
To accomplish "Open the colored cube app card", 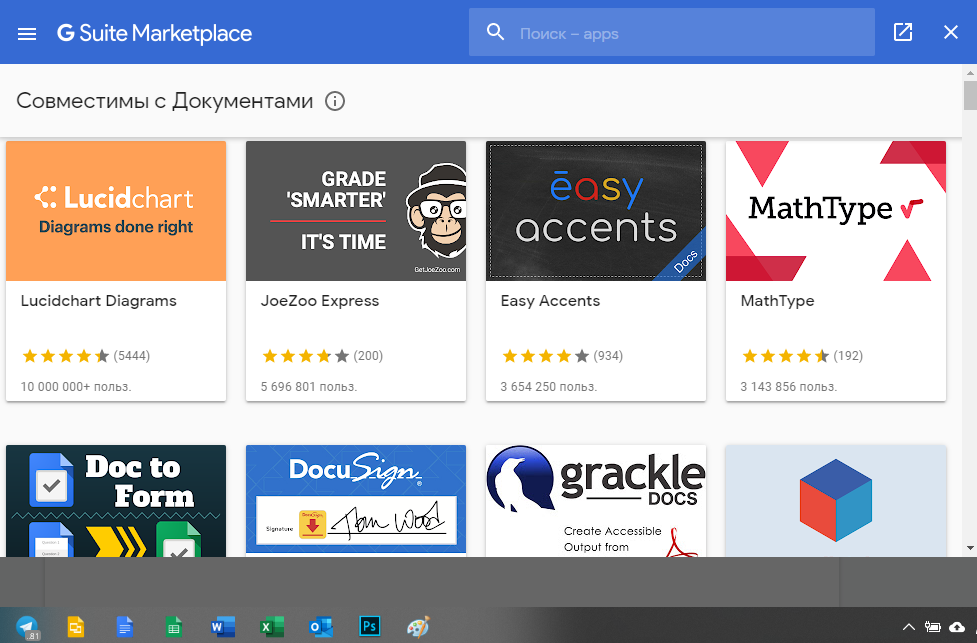I will coord(836,500).
